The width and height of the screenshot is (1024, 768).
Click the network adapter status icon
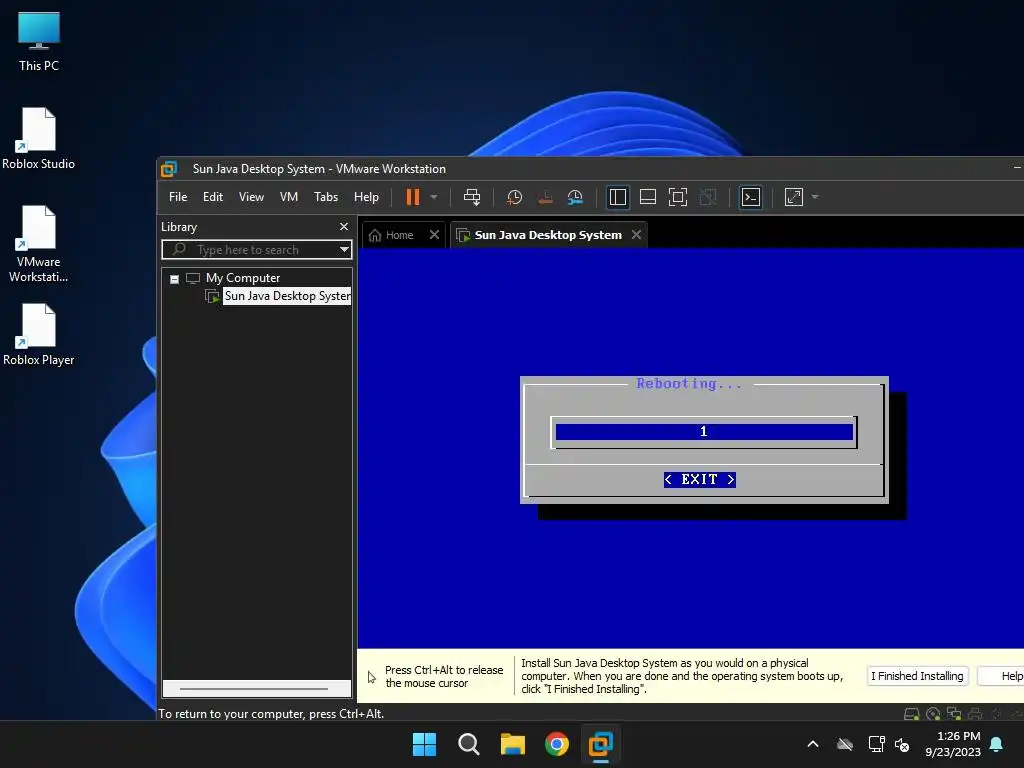click(954, 714)
